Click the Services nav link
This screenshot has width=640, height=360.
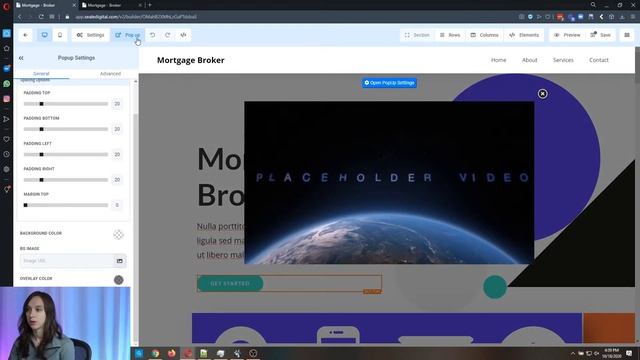[563, 60]
